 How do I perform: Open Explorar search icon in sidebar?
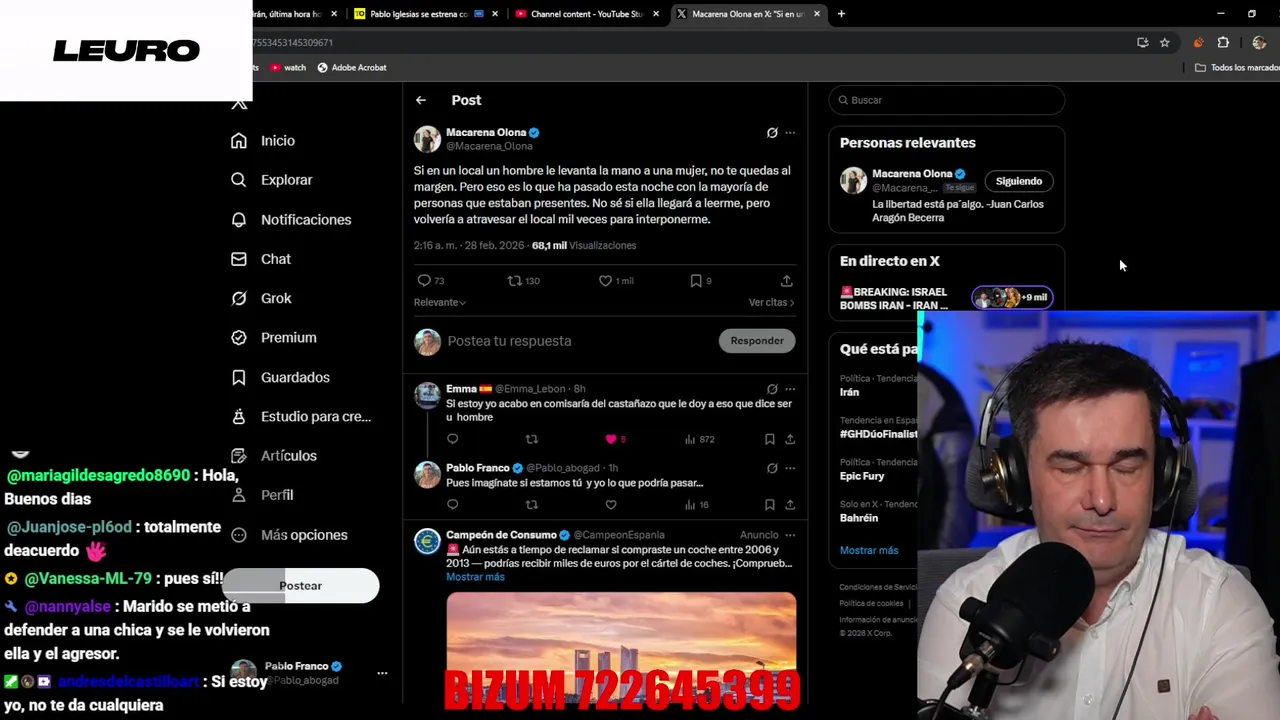tap(238, 180)
